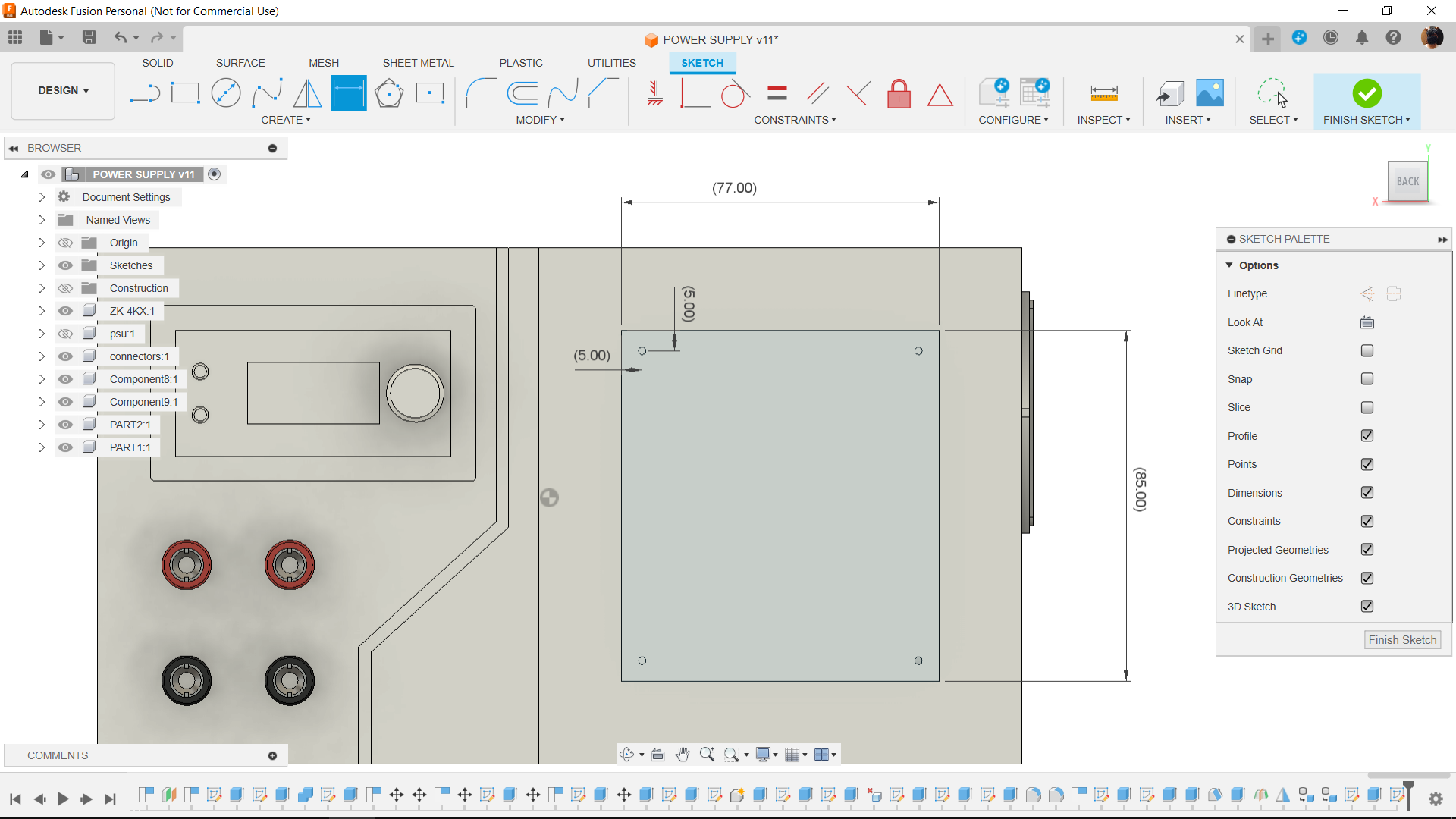This screenshot has width=1456, height=819.
Task: Select the 2-Point Rectangle sketch tool
Action: pyautogui.click(x=185, y=93)
